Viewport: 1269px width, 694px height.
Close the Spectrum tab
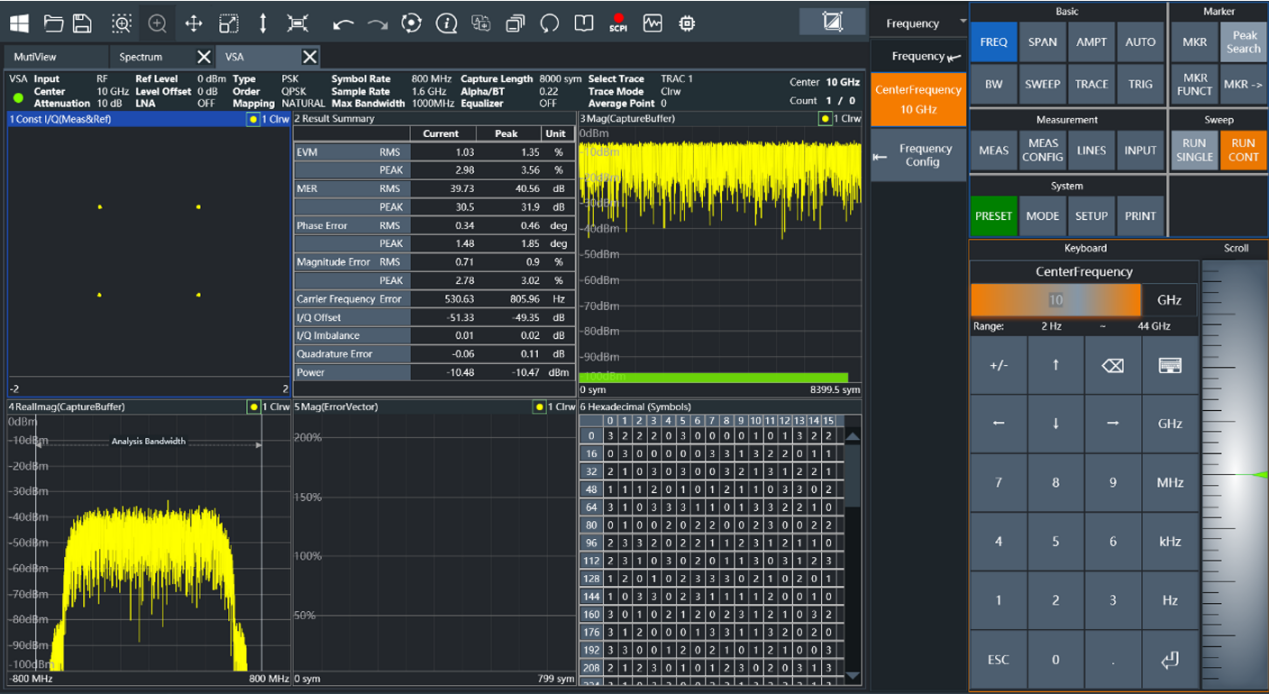pos(203,57)
